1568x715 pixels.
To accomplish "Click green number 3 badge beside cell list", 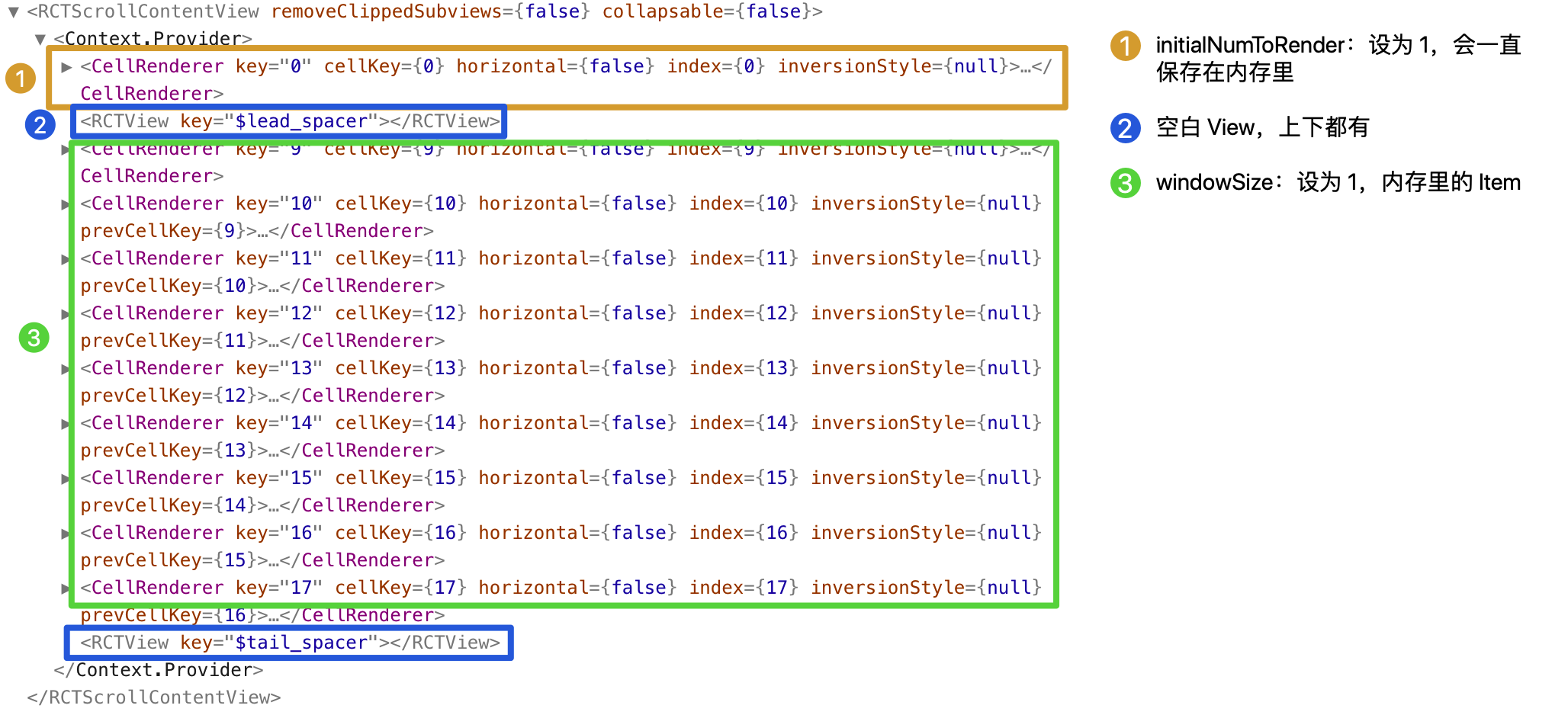I will [x=34, y=338].
